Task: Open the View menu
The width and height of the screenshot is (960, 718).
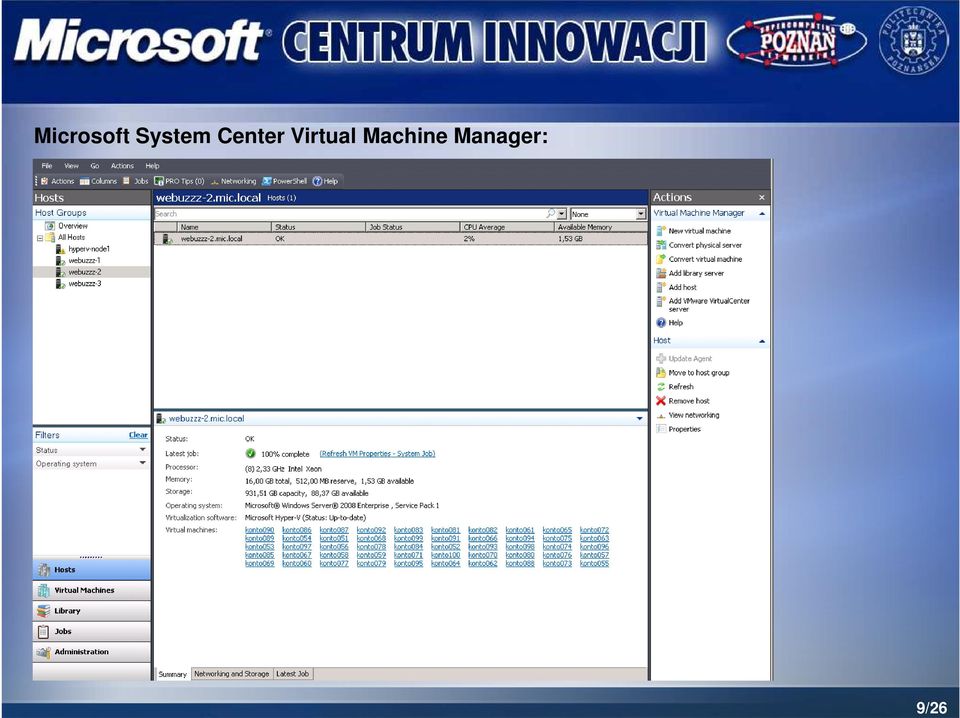Action: (71, 166)
